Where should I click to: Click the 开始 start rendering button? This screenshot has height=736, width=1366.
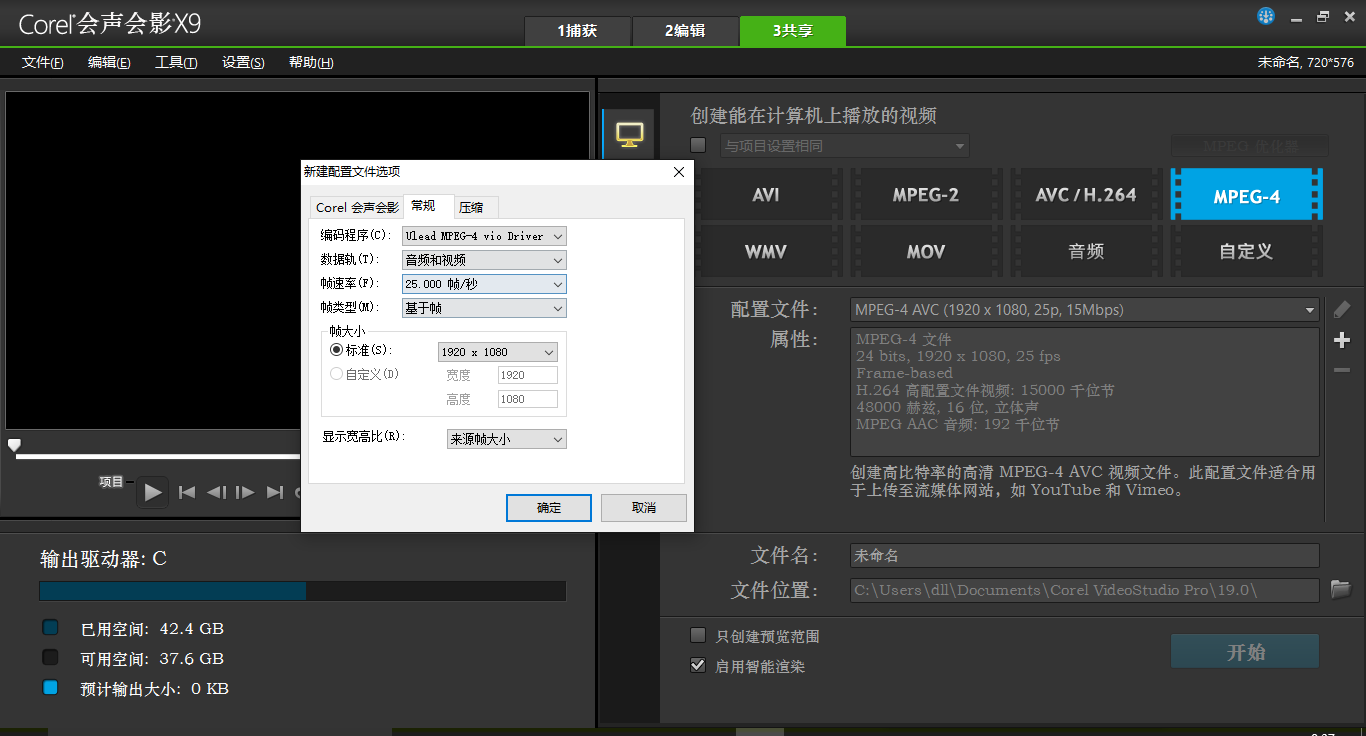[x=1245, y=652]
